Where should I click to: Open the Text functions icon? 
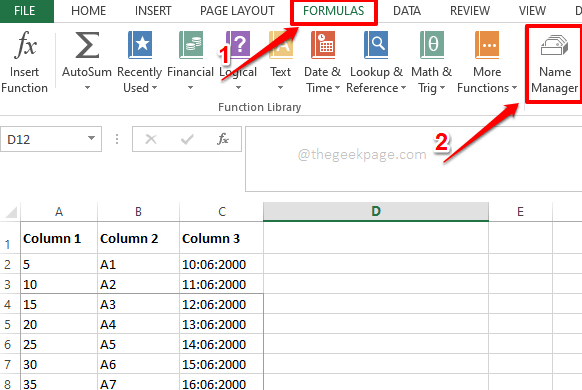click(x=281, y=45)
